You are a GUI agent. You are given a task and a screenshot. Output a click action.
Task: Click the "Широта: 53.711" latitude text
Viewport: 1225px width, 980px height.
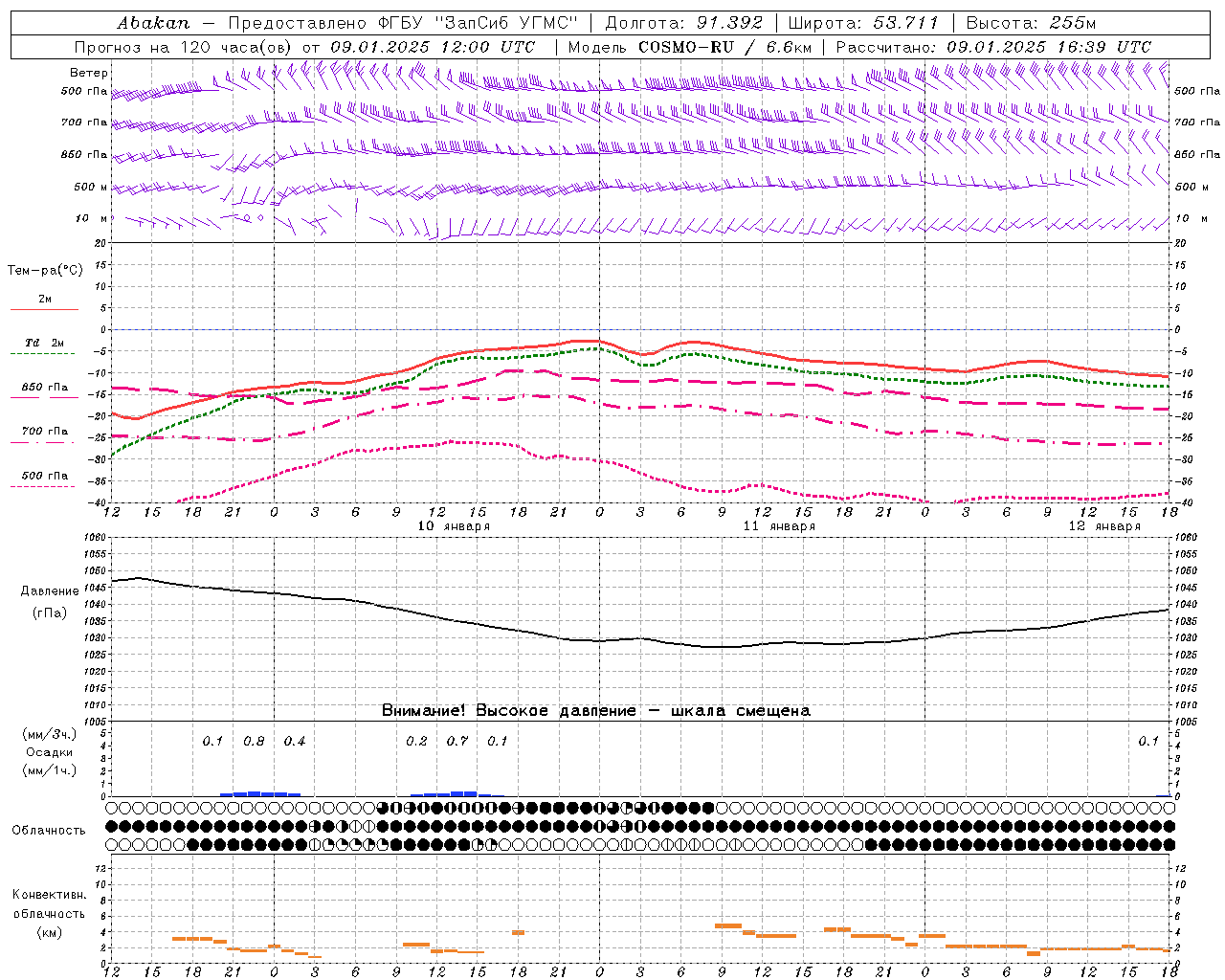(x=863, y=23)
